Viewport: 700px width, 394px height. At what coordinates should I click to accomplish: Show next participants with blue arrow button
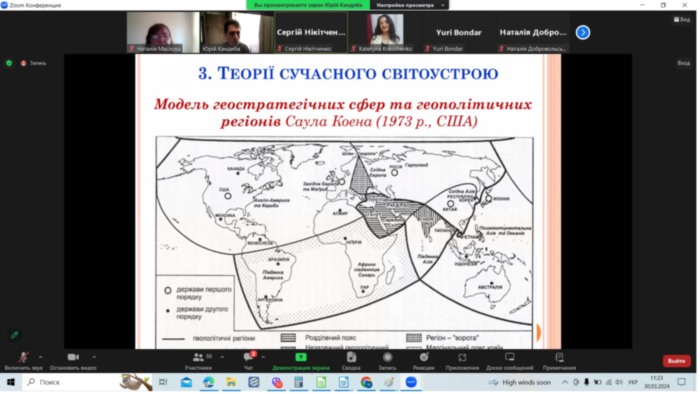pyautogui.click(x=583, y=32)
